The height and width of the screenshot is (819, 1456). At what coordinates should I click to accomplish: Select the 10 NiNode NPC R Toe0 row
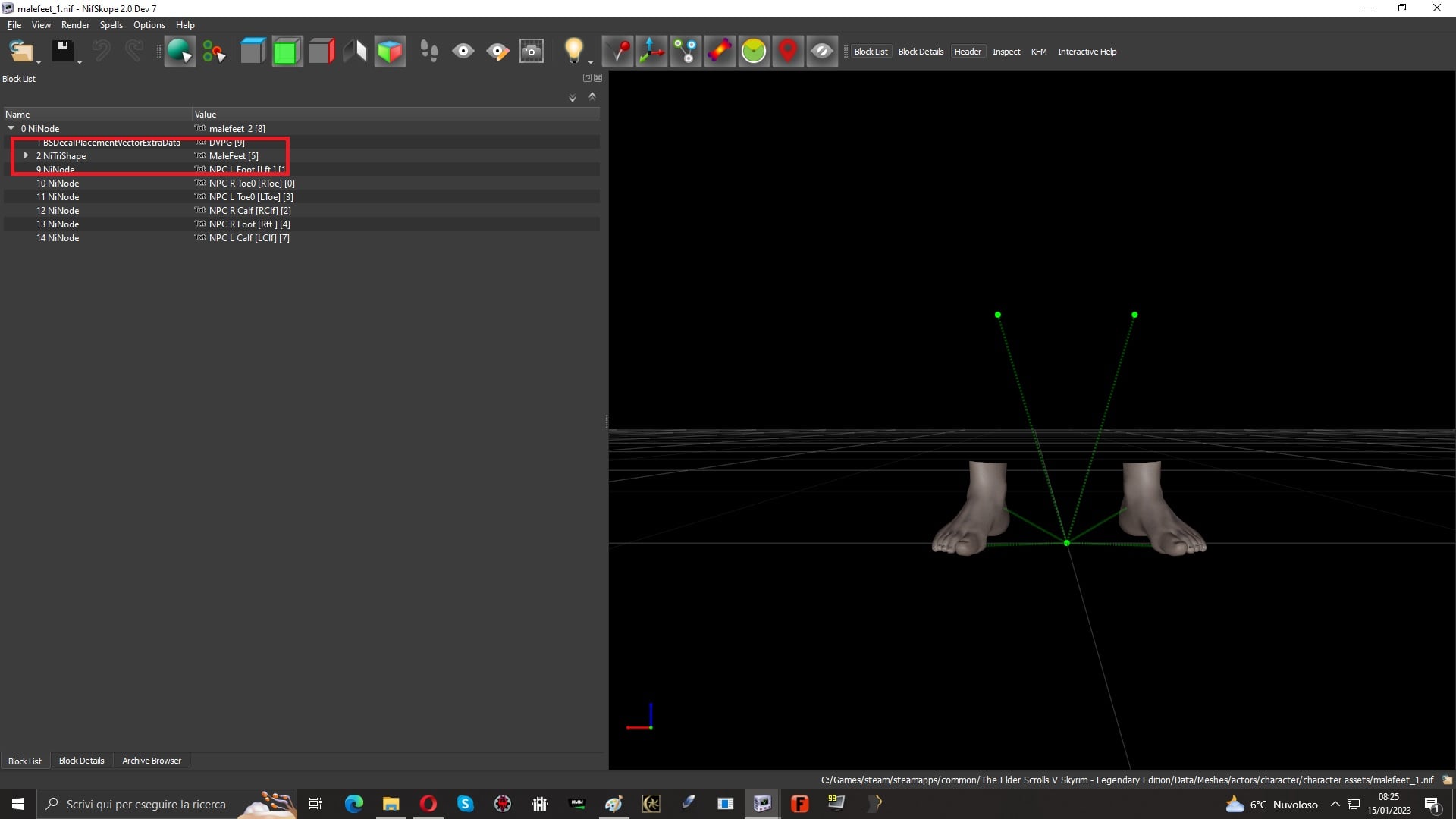(302, 184)
